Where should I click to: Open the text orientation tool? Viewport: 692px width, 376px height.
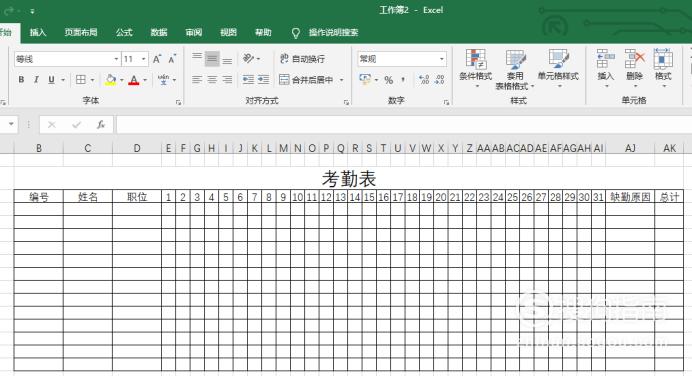249,58
